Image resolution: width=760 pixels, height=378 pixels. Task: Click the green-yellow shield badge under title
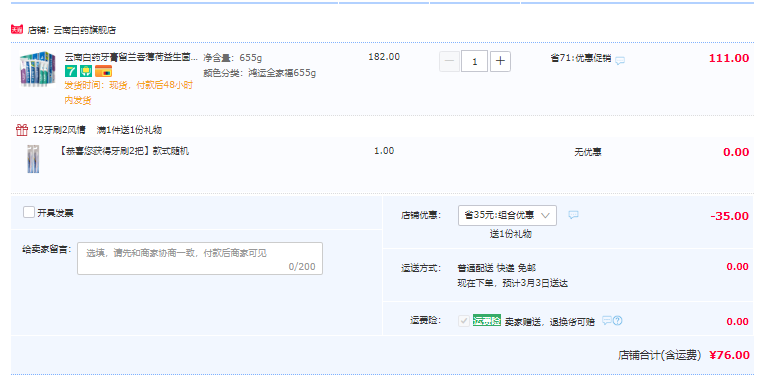tap(86, 71)
